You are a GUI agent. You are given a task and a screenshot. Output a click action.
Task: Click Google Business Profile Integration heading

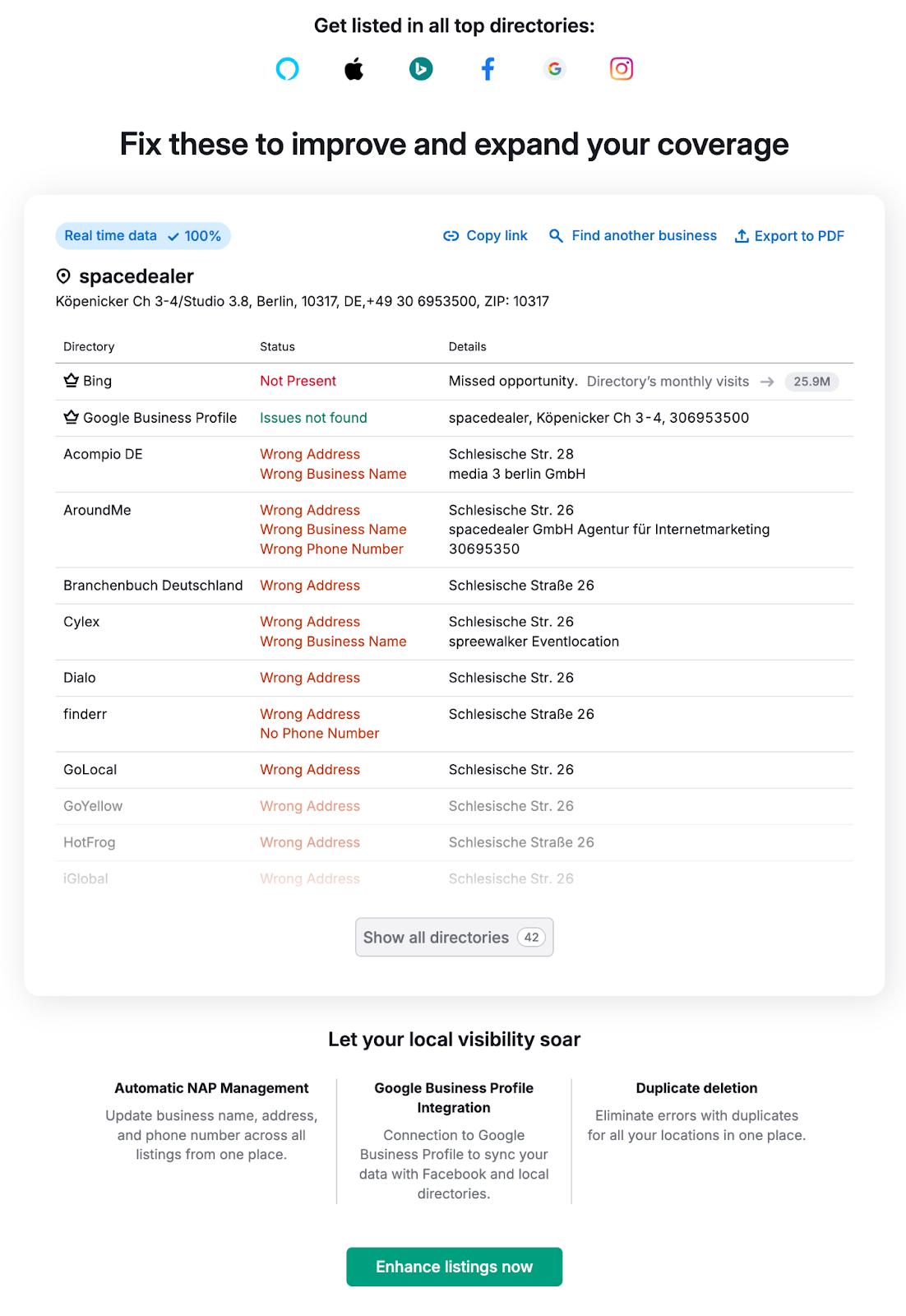pyautogui.click(x=454, y=1098)
